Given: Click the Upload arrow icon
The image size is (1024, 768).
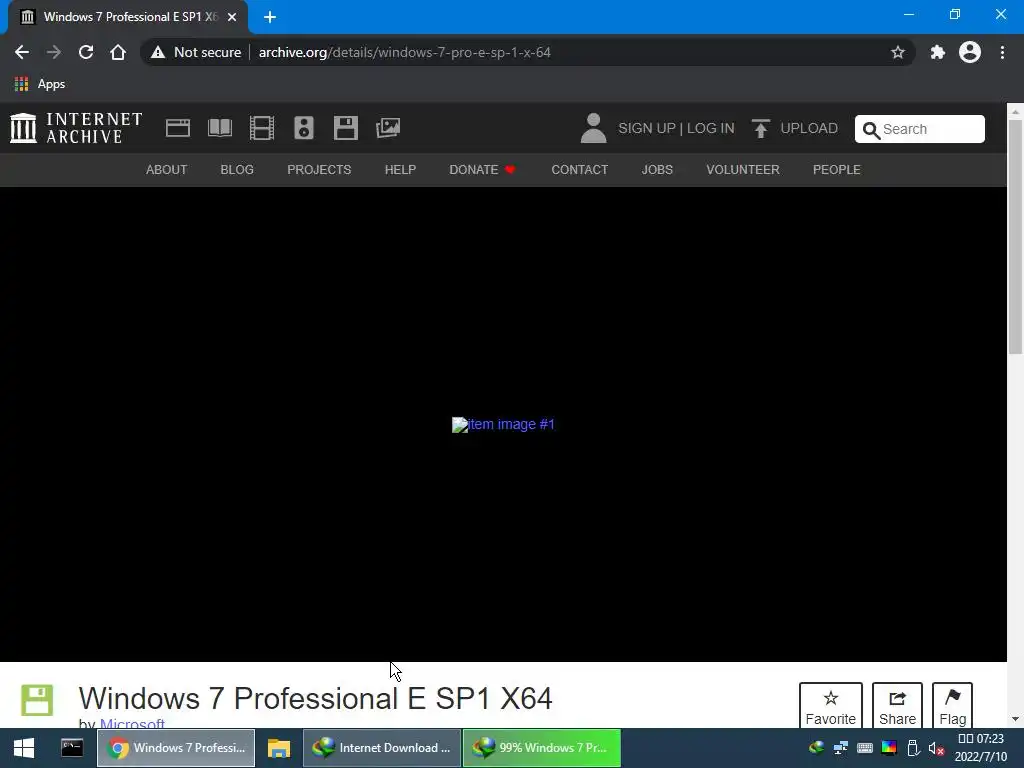Looking at the screenshot, I should click(760, 129).
